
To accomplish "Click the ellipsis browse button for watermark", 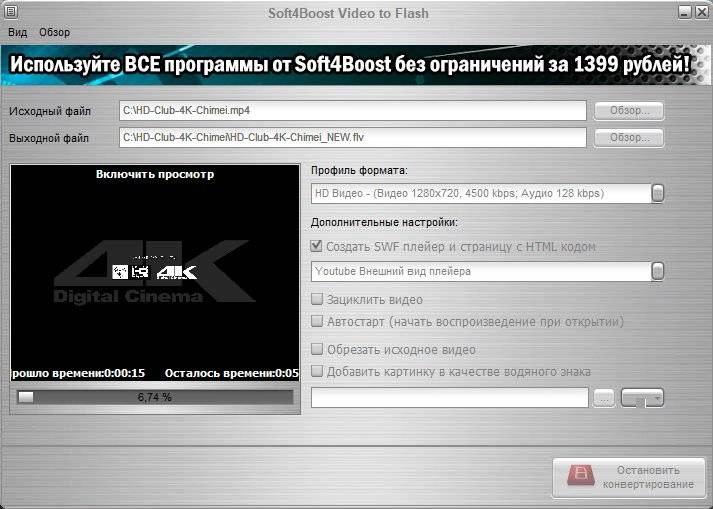I will tap(604, 398).
